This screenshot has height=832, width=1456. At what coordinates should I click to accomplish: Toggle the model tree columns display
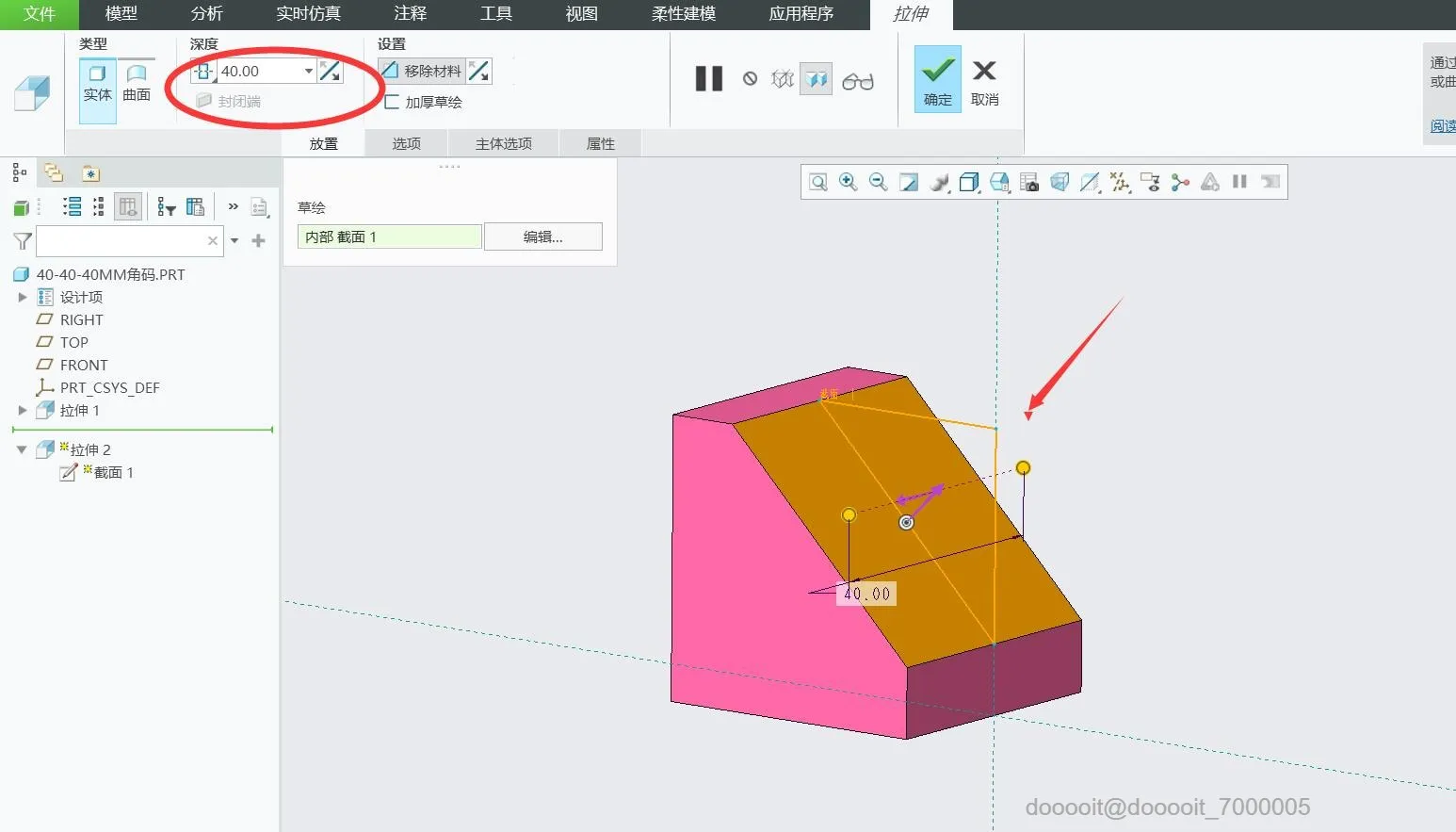[x=128, y=207]
